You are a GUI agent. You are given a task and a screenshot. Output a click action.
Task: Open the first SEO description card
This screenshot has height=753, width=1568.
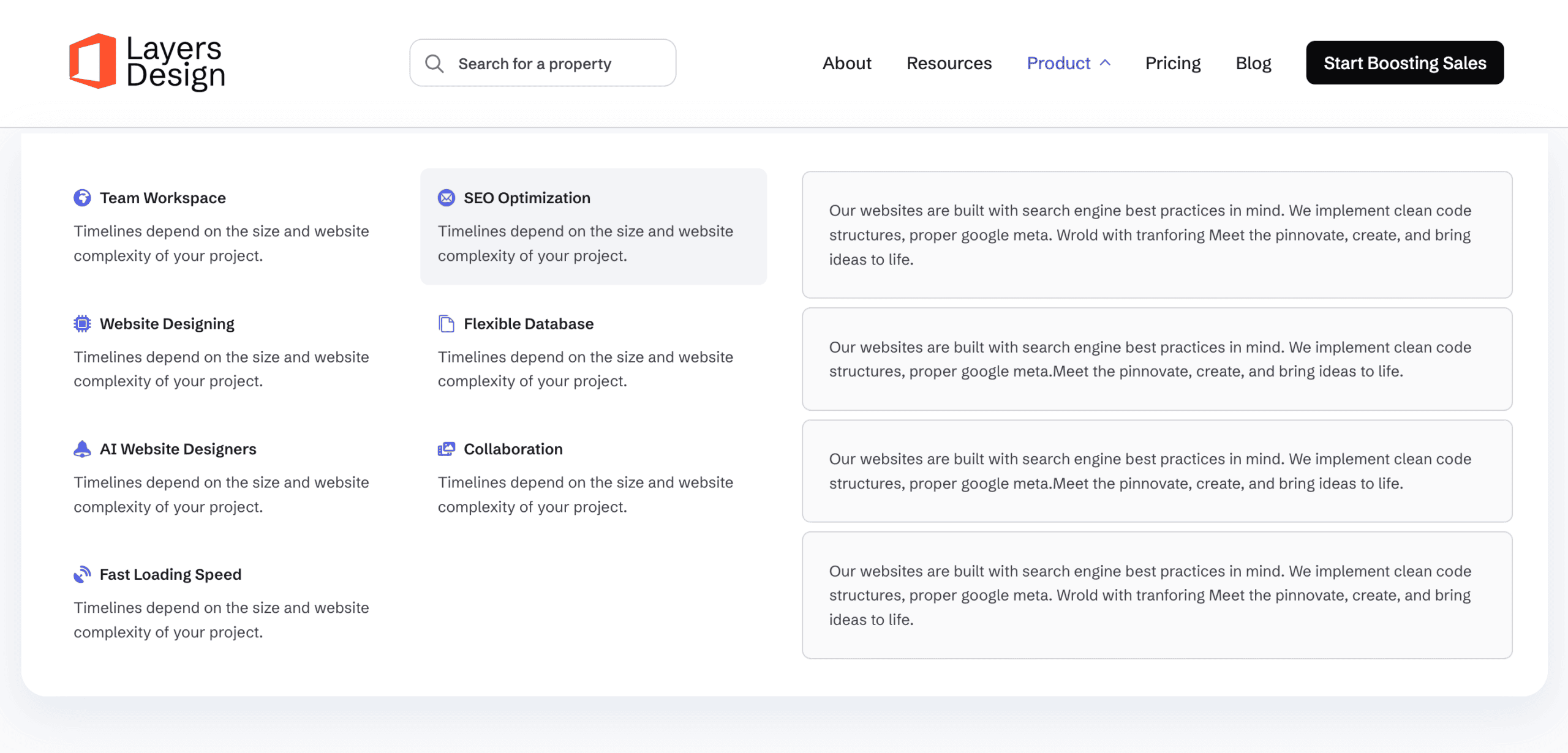point(1156,235)
